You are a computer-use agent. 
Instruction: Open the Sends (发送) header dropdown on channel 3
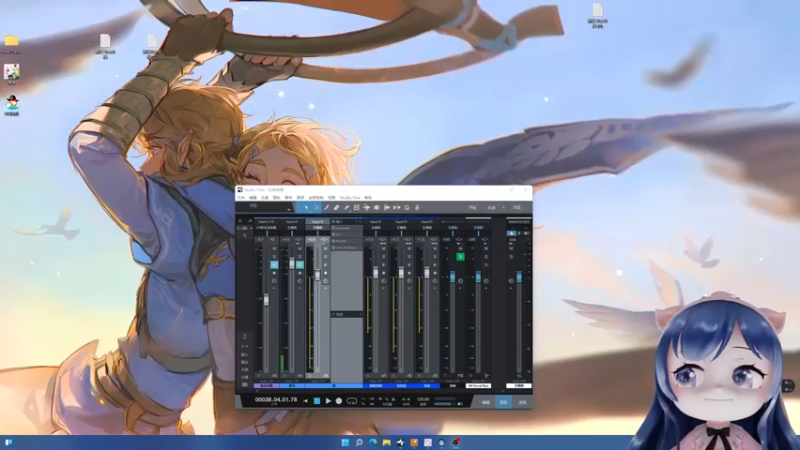360,314
